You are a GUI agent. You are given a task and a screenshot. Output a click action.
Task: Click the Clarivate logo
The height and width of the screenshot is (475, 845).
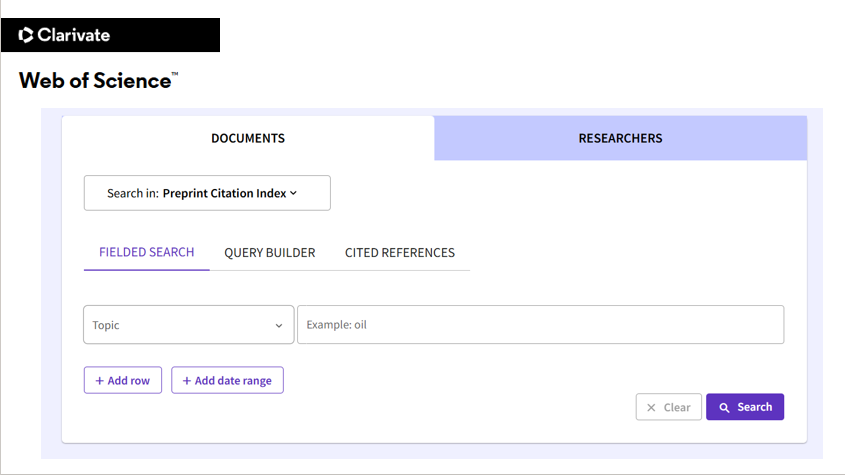click(64, 35)
